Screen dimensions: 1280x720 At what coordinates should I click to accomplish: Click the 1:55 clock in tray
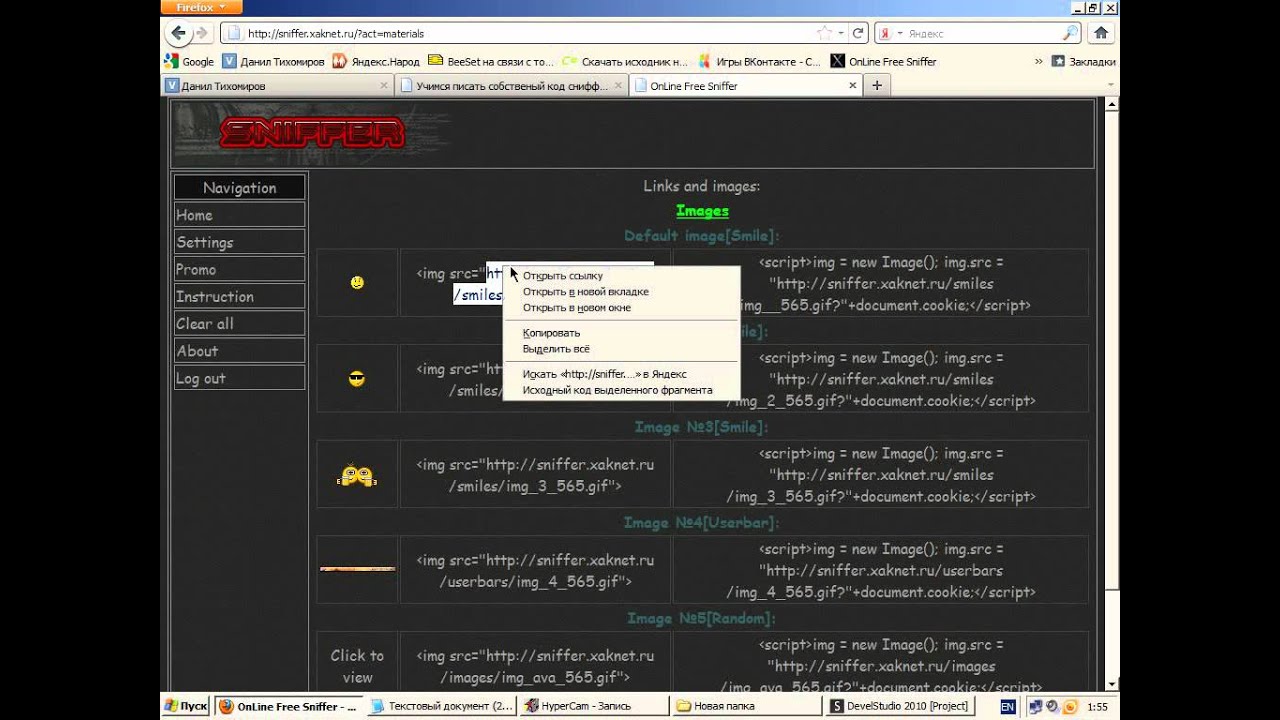pos(1098,706)
